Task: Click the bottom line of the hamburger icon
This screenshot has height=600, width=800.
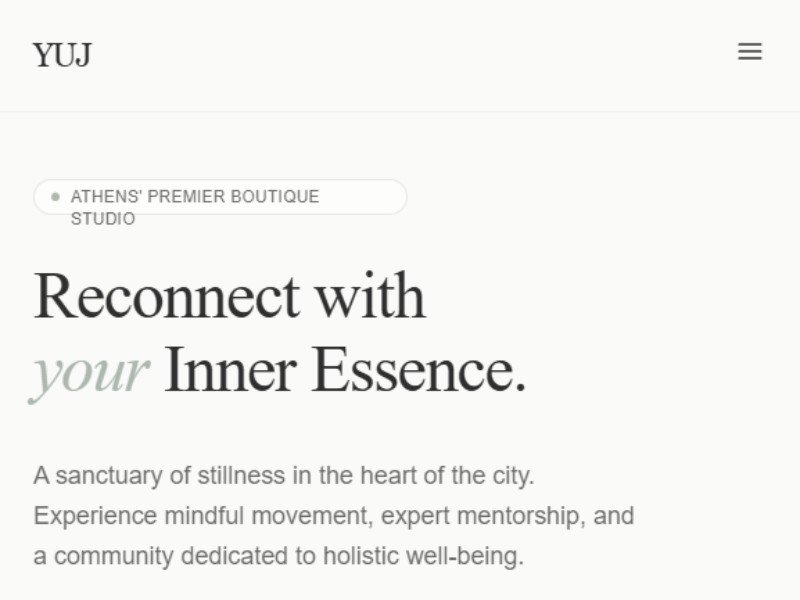Action: click(750, 58)
